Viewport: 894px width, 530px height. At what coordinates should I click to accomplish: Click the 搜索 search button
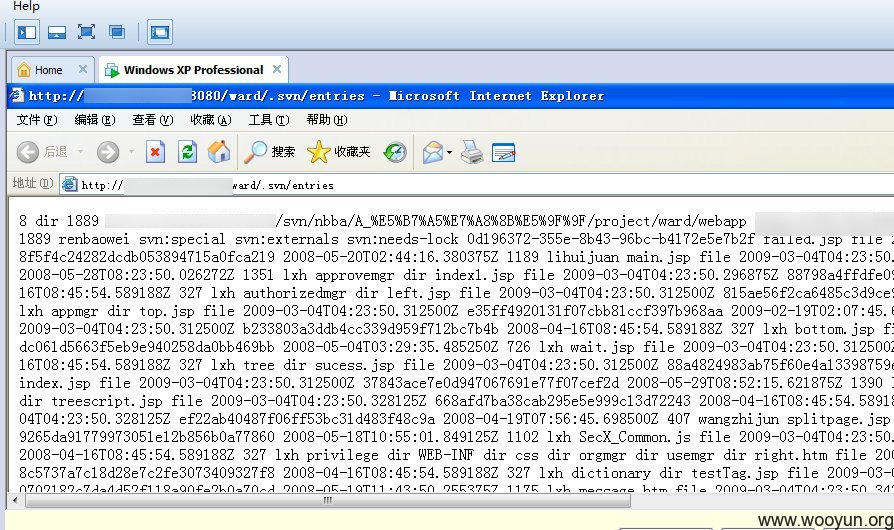coord(269,152)
